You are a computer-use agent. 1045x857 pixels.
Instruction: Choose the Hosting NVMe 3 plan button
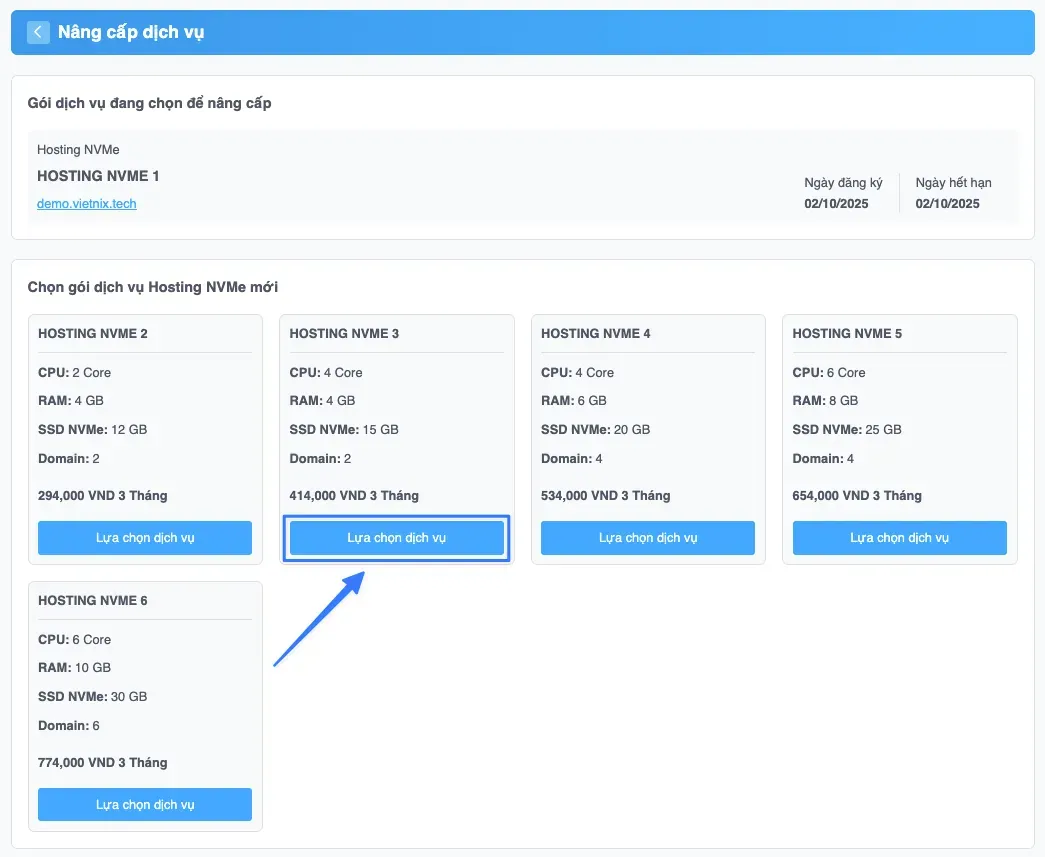pos(396,538)
